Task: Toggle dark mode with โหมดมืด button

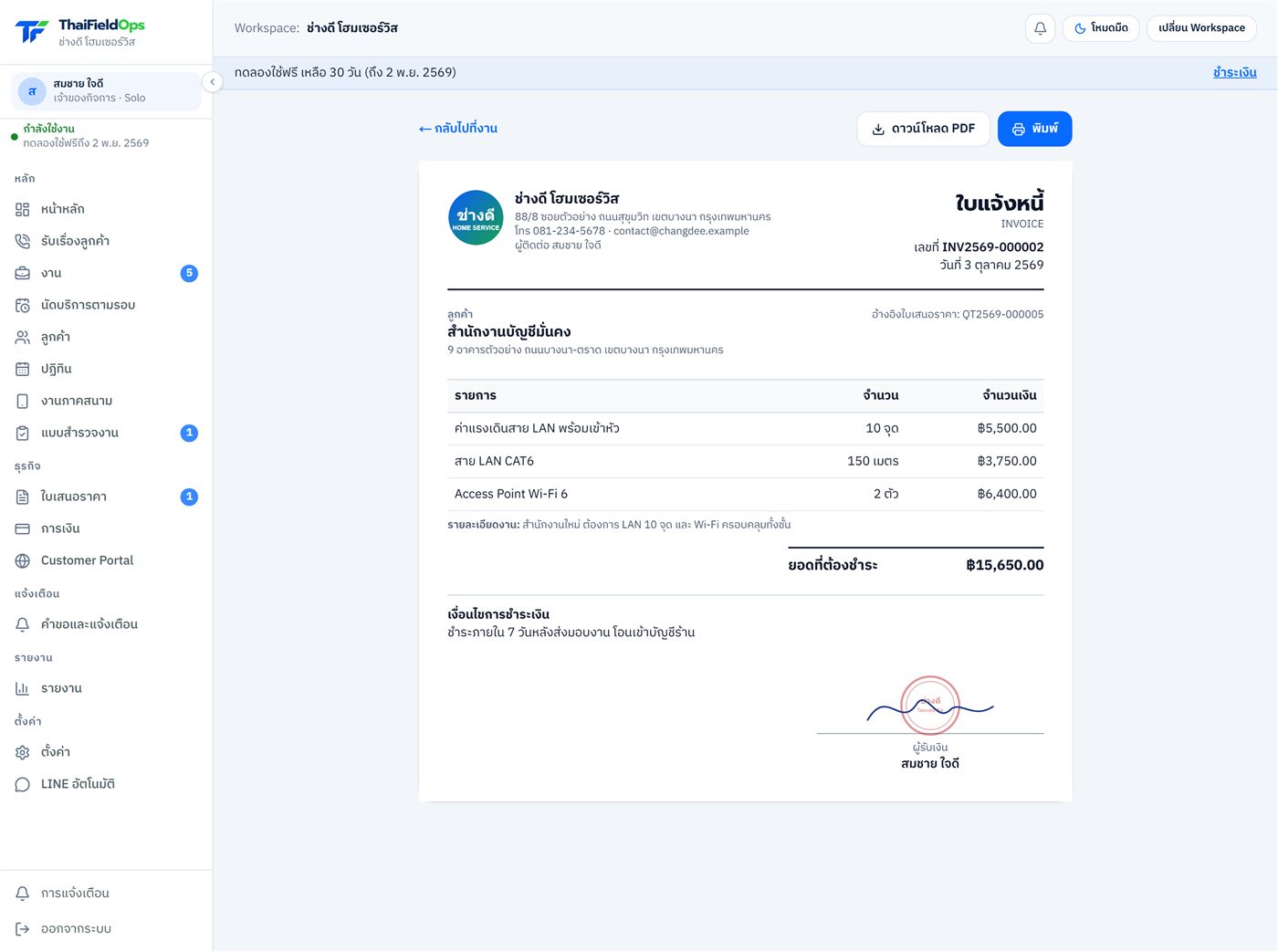Action: [x=1100, y=28]
